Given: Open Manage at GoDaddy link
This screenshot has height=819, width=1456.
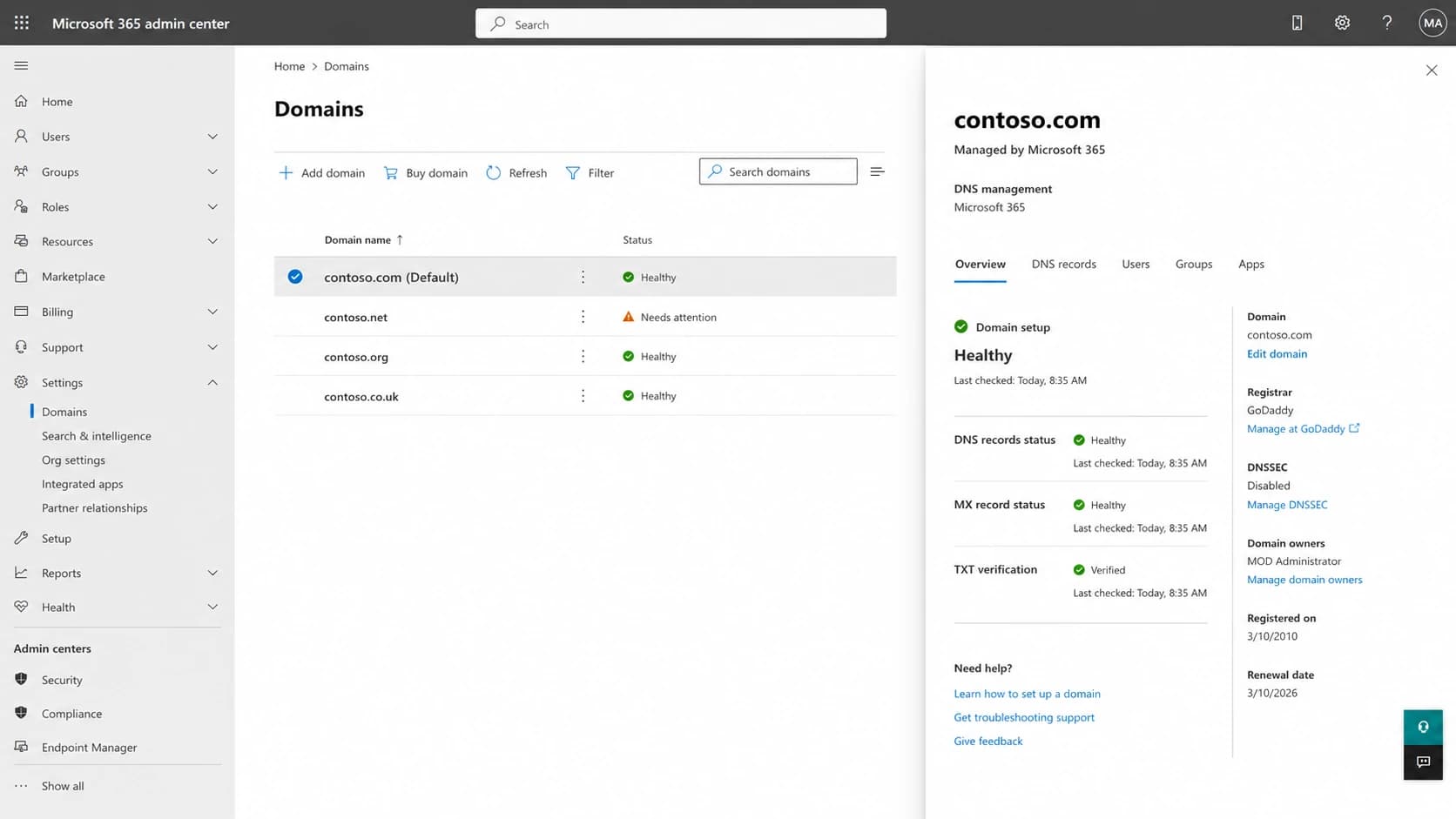Looking at the screenshot, I should click(1303, 428).
